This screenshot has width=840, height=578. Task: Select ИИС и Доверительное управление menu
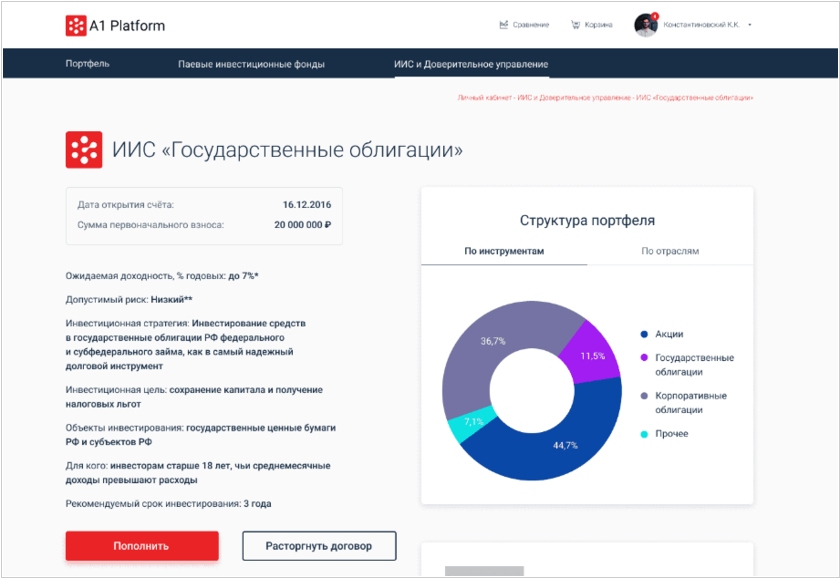tap(471, 64)
